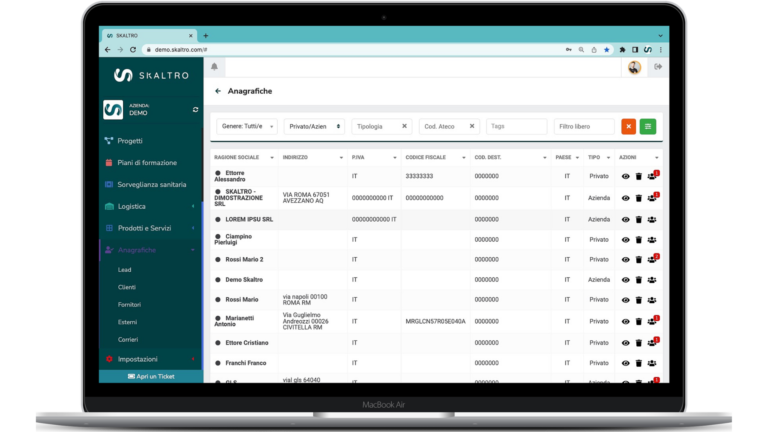This screenshot has height=432, width=768.
Task: View details of Rossi Mario 2
Action: tap(625, 260)
